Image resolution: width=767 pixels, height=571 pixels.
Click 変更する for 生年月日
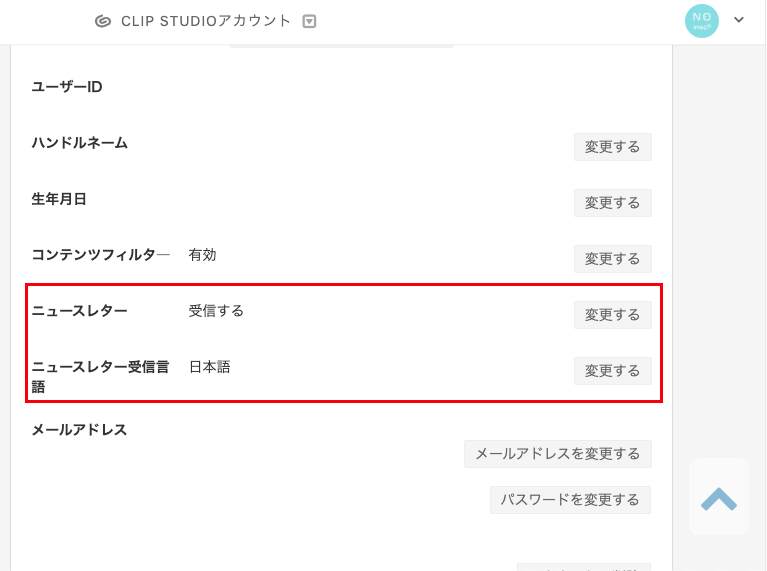pyautogui.click(x=612, y=203)
